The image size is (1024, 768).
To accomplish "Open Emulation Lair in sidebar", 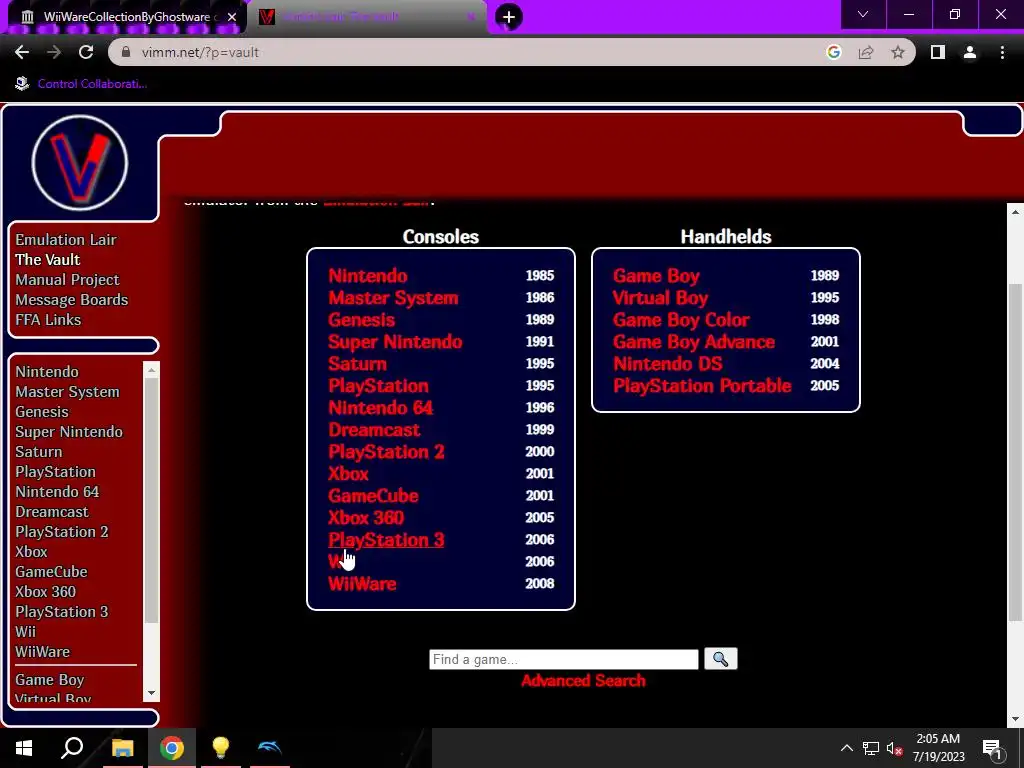I will tap(66, 240).
